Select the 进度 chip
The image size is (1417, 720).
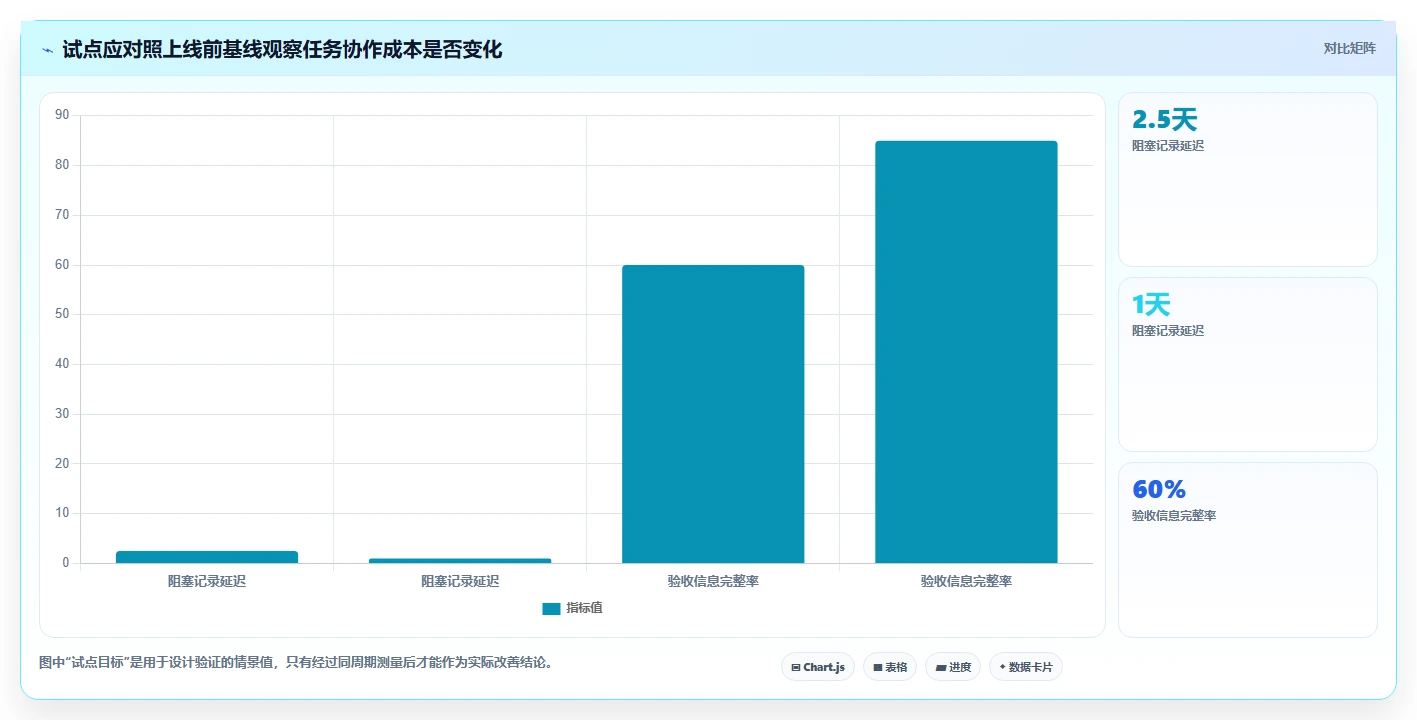952,667
